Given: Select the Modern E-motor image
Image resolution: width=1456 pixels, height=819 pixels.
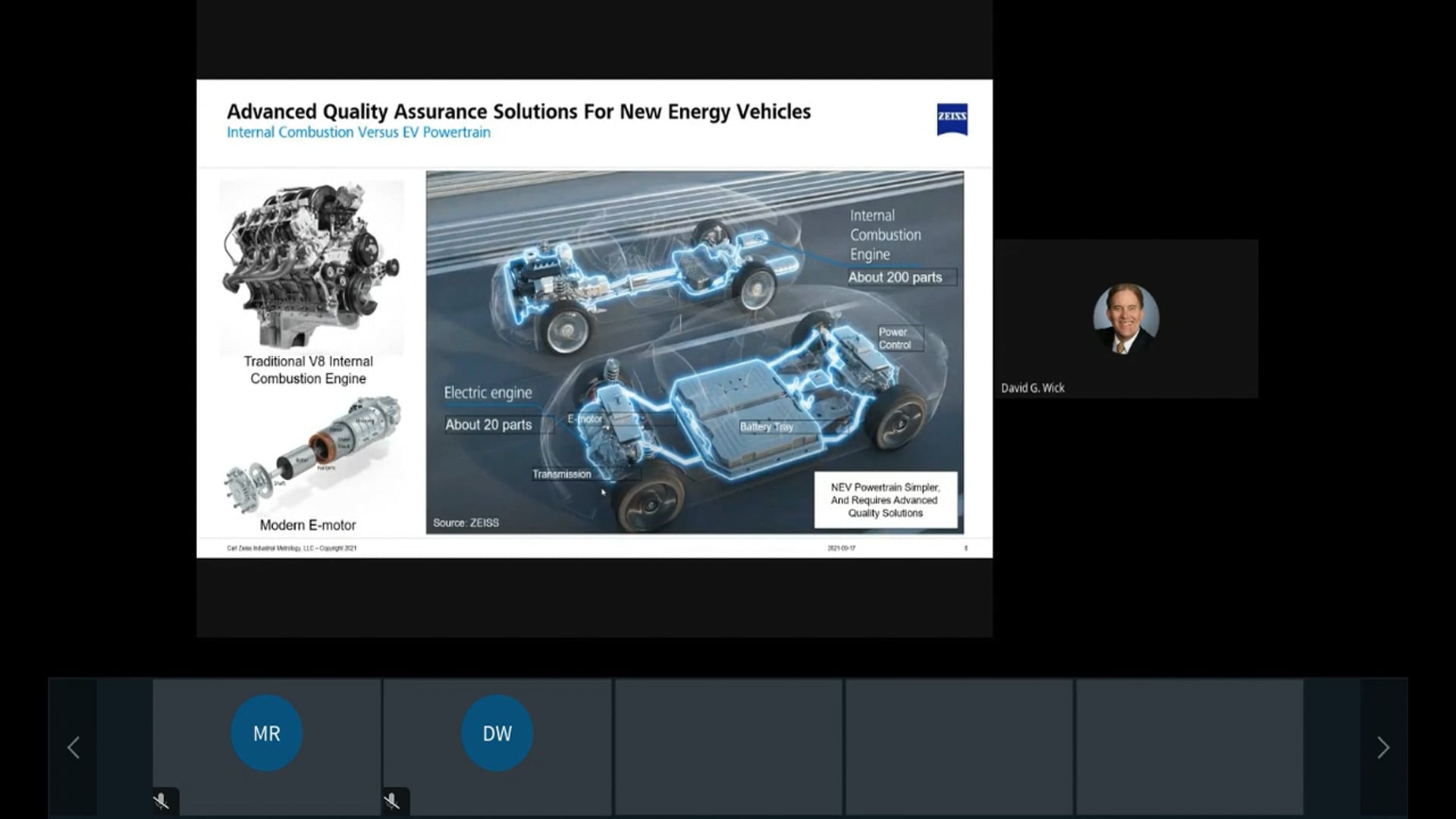Looking at the screenshot, I should (x=312, y=453).
